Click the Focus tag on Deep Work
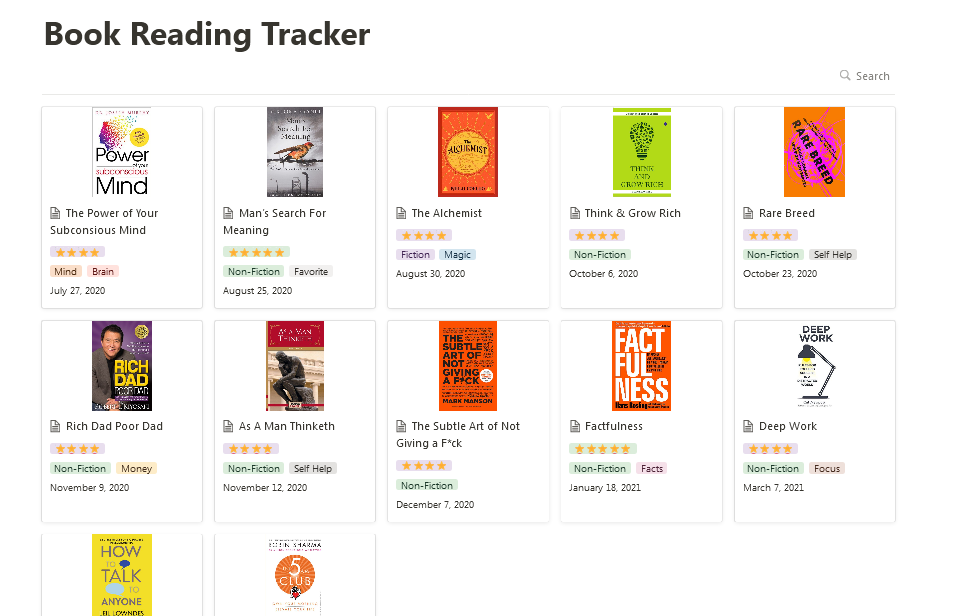Viewport: 963px width, 616px height. [826, 468]
